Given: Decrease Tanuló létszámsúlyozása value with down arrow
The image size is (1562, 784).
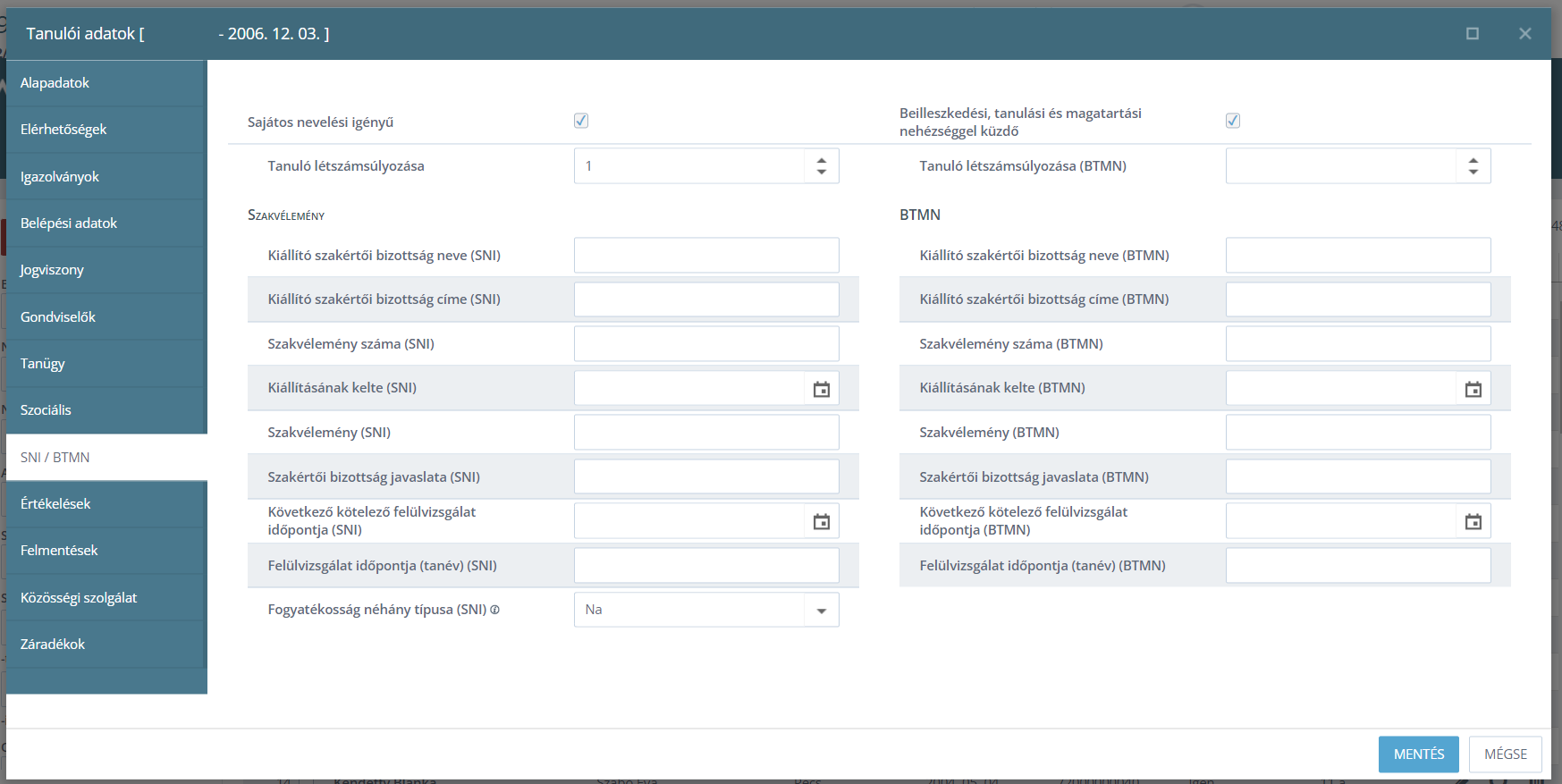Looking at the screenshot, I should click(x=821, y=172).
